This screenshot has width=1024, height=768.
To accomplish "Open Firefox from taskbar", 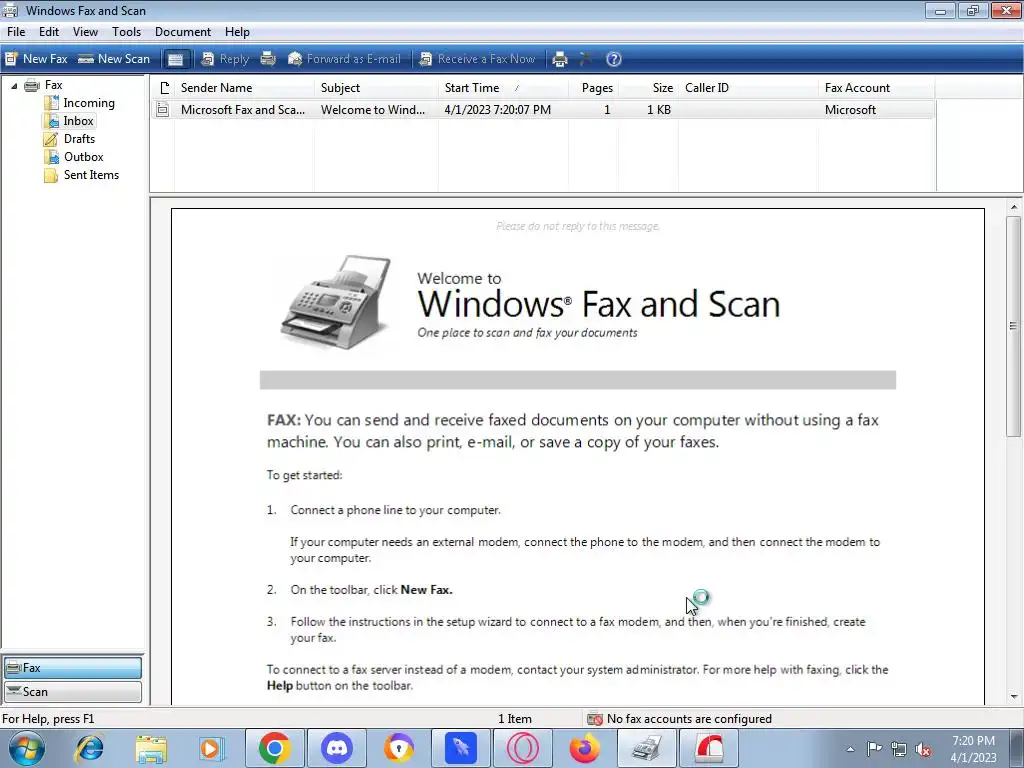I will (585, 748).
